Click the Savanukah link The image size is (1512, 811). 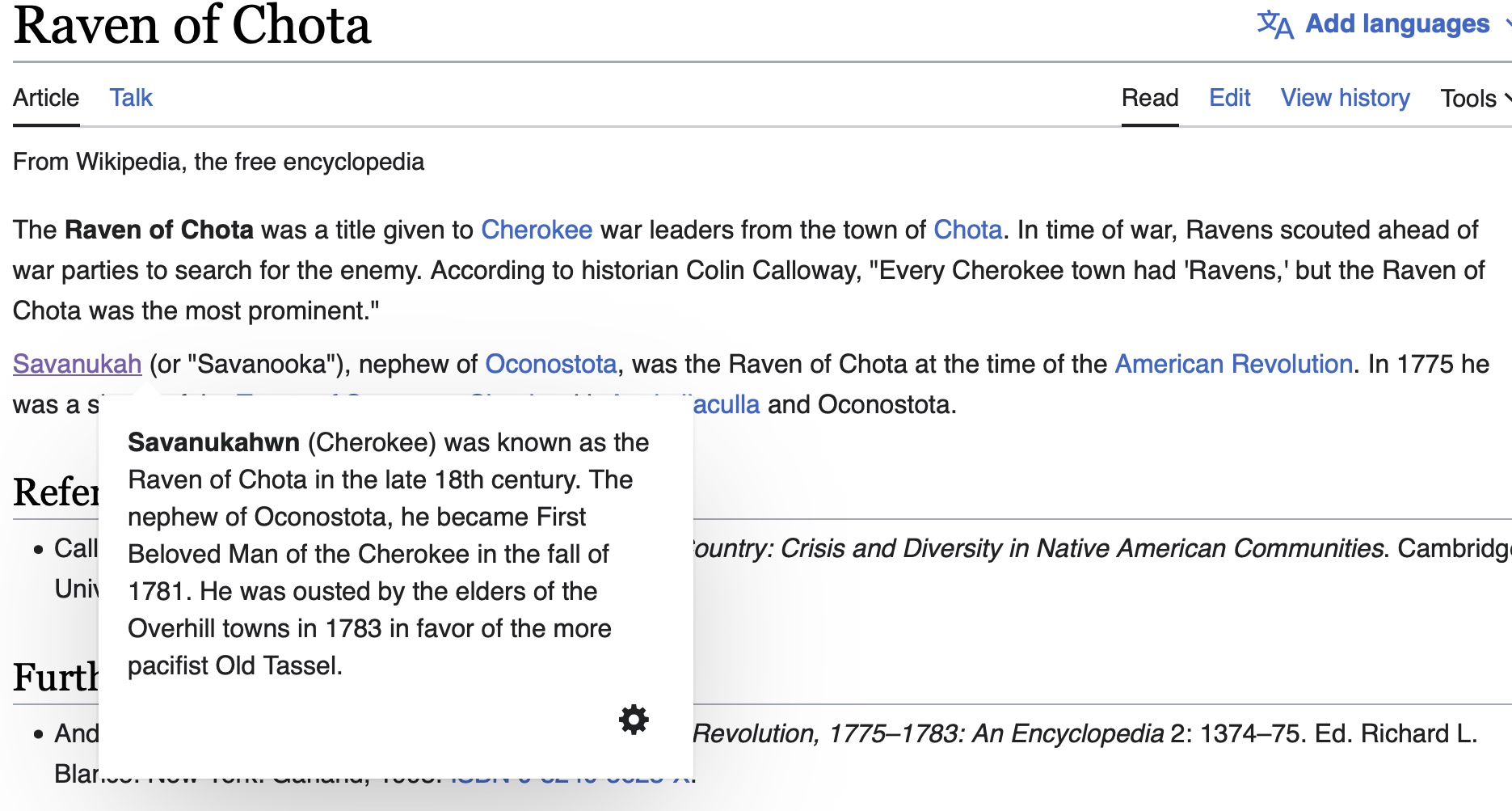pos(78,364)
